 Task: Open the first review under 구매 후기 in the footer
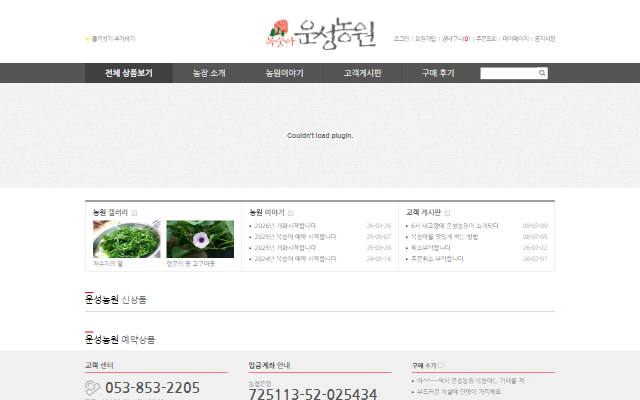[x=470, y=381]
